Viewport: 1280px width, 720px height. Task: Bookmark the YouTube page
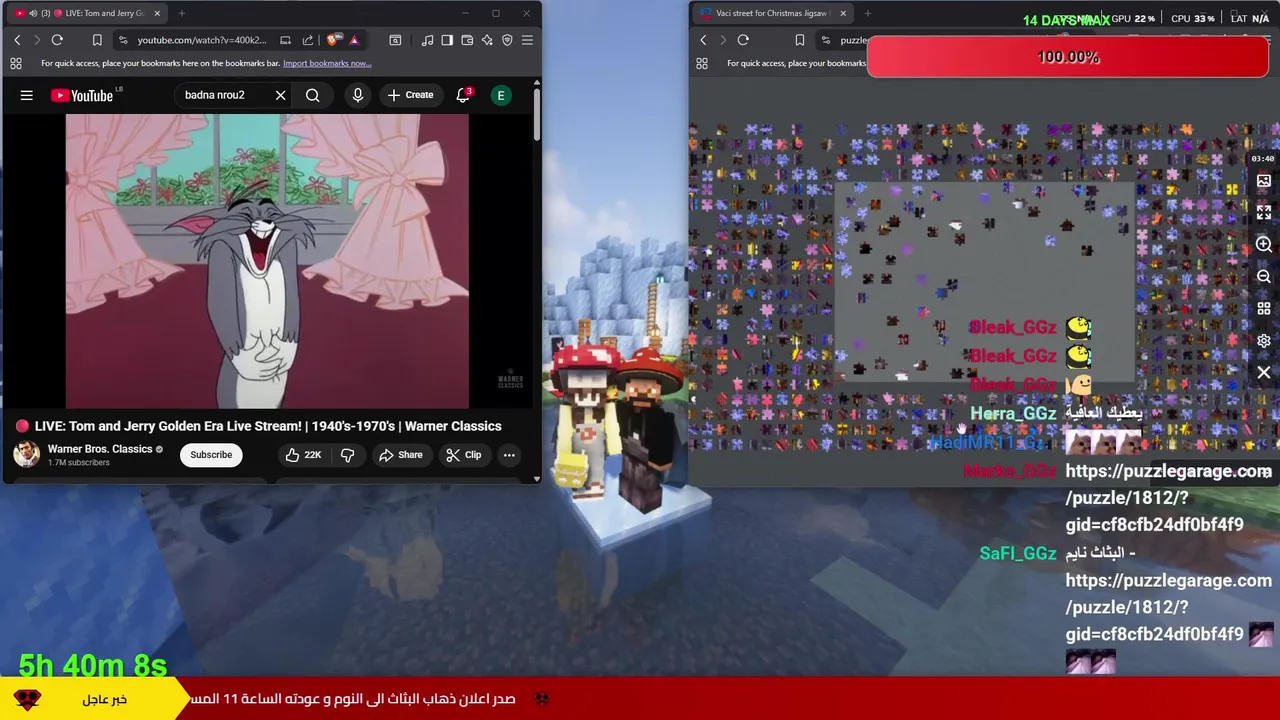(x=97, y=40)
